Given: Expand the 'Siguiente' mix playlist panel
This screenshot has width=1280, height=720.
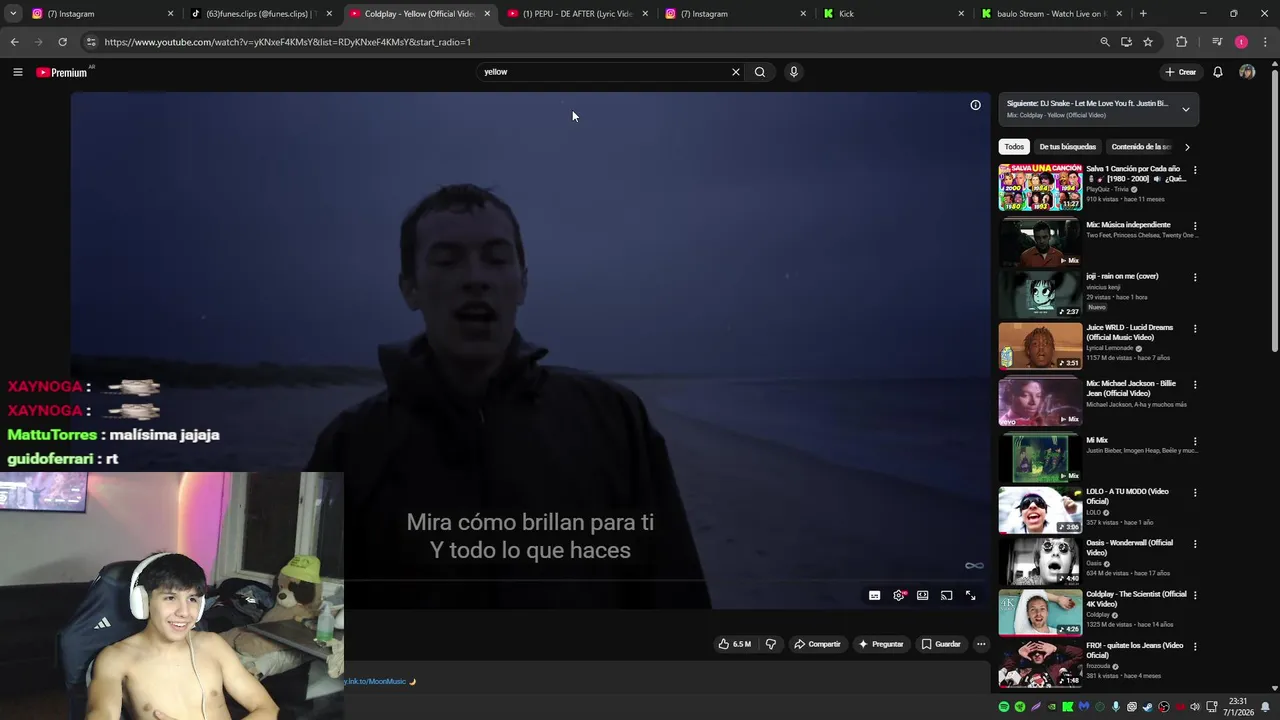Looking at the screenshot, I should (x=1186, y=109).
